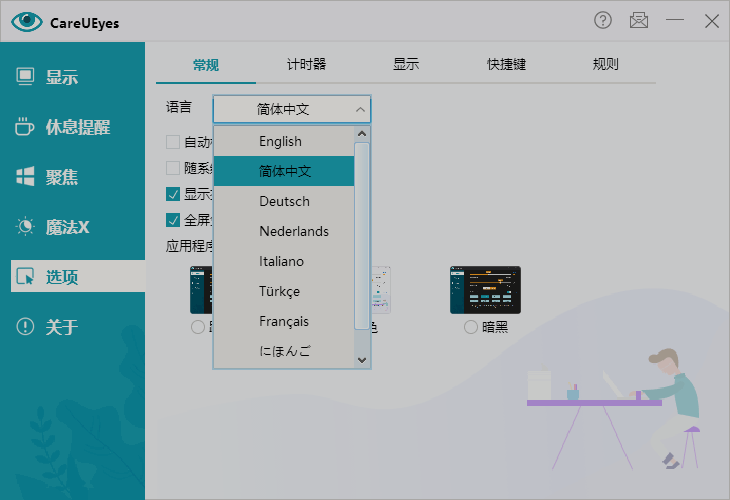Click the 暗黑 dark theme thumbnail
Image resolution: width=730 pixels, height=500 pixels.
click(x=485, y=290)
